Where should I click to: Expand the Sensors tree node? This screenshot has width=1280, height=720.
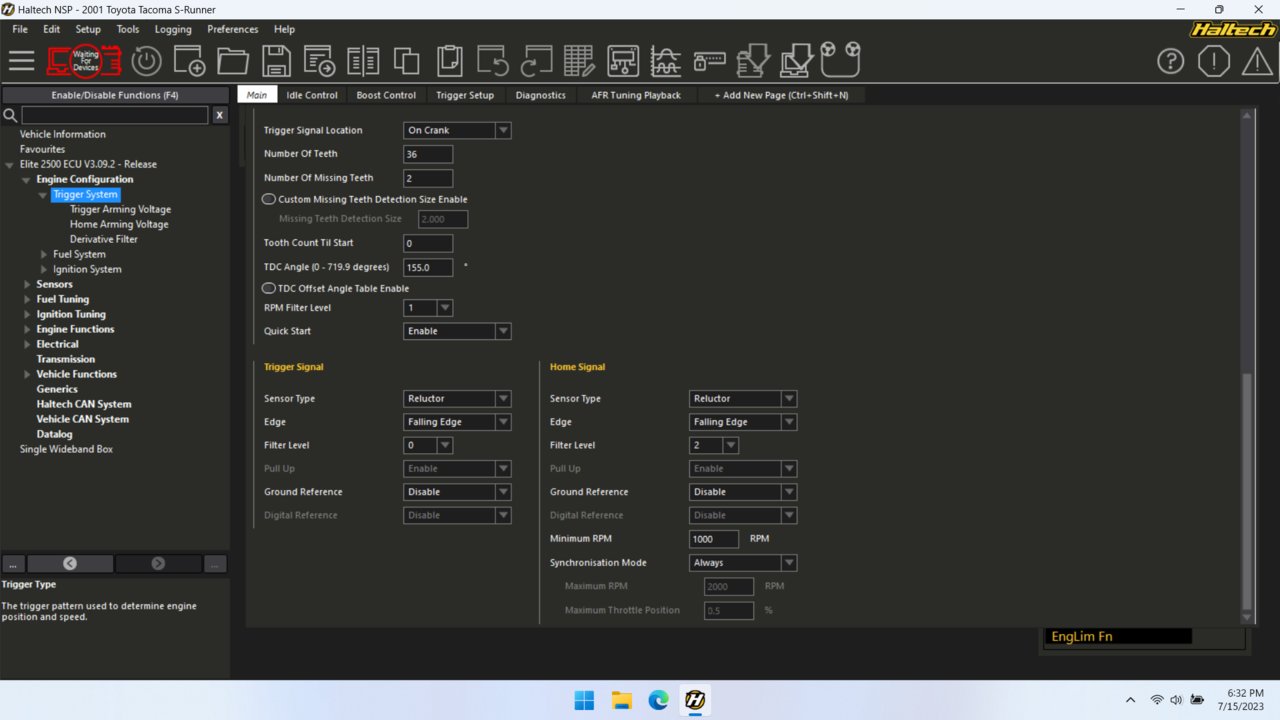pyautogui.click(x=27, y=284)
